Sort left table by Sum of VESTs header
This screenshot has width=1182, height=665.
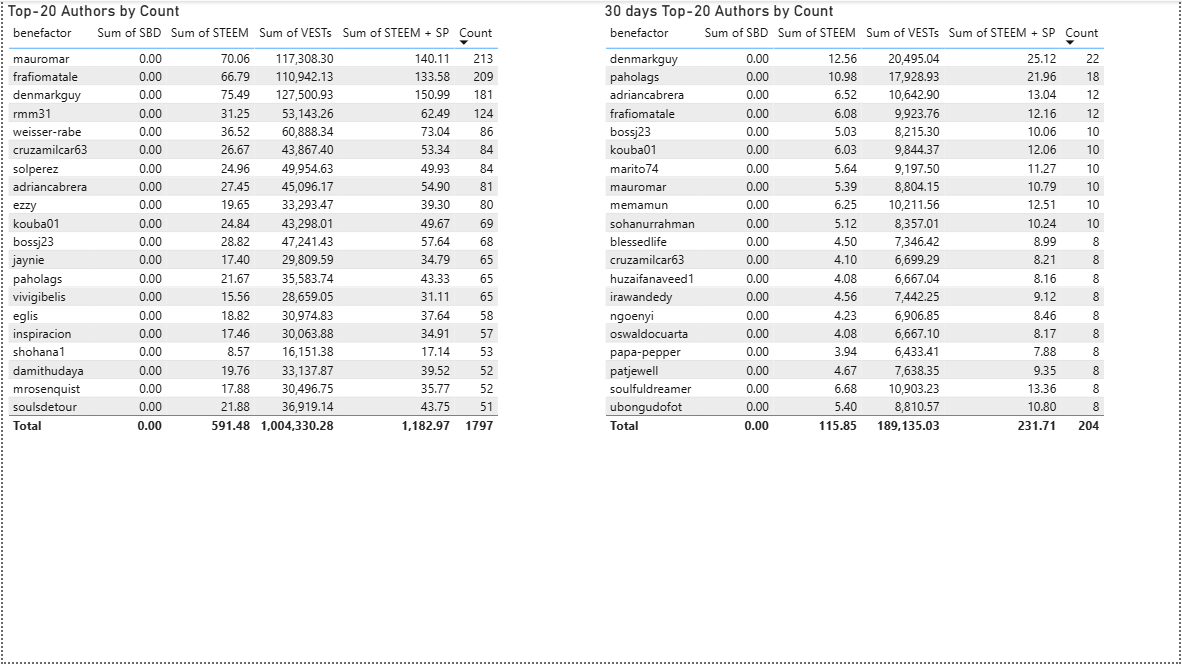(x=296, y=33)
